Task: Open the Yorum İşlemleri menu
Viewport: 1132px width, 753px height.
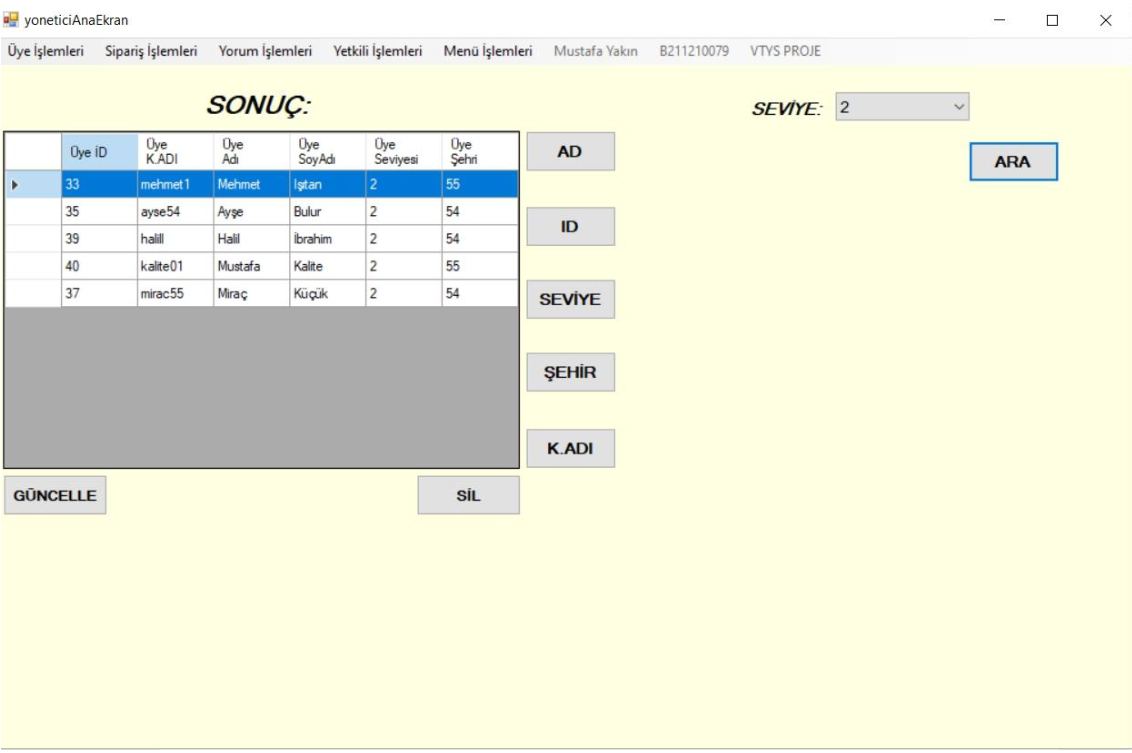Action: 265,51
